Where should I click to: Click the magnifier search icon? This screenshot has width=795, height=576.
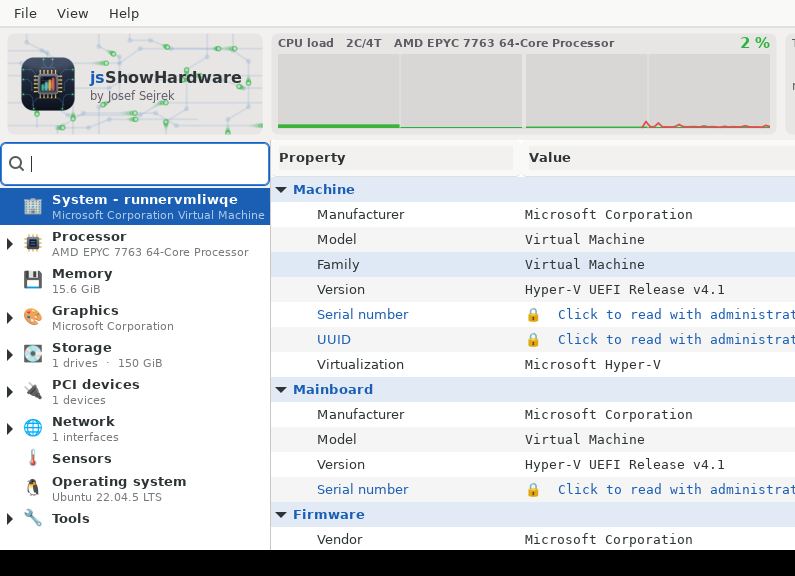(16, 164)
